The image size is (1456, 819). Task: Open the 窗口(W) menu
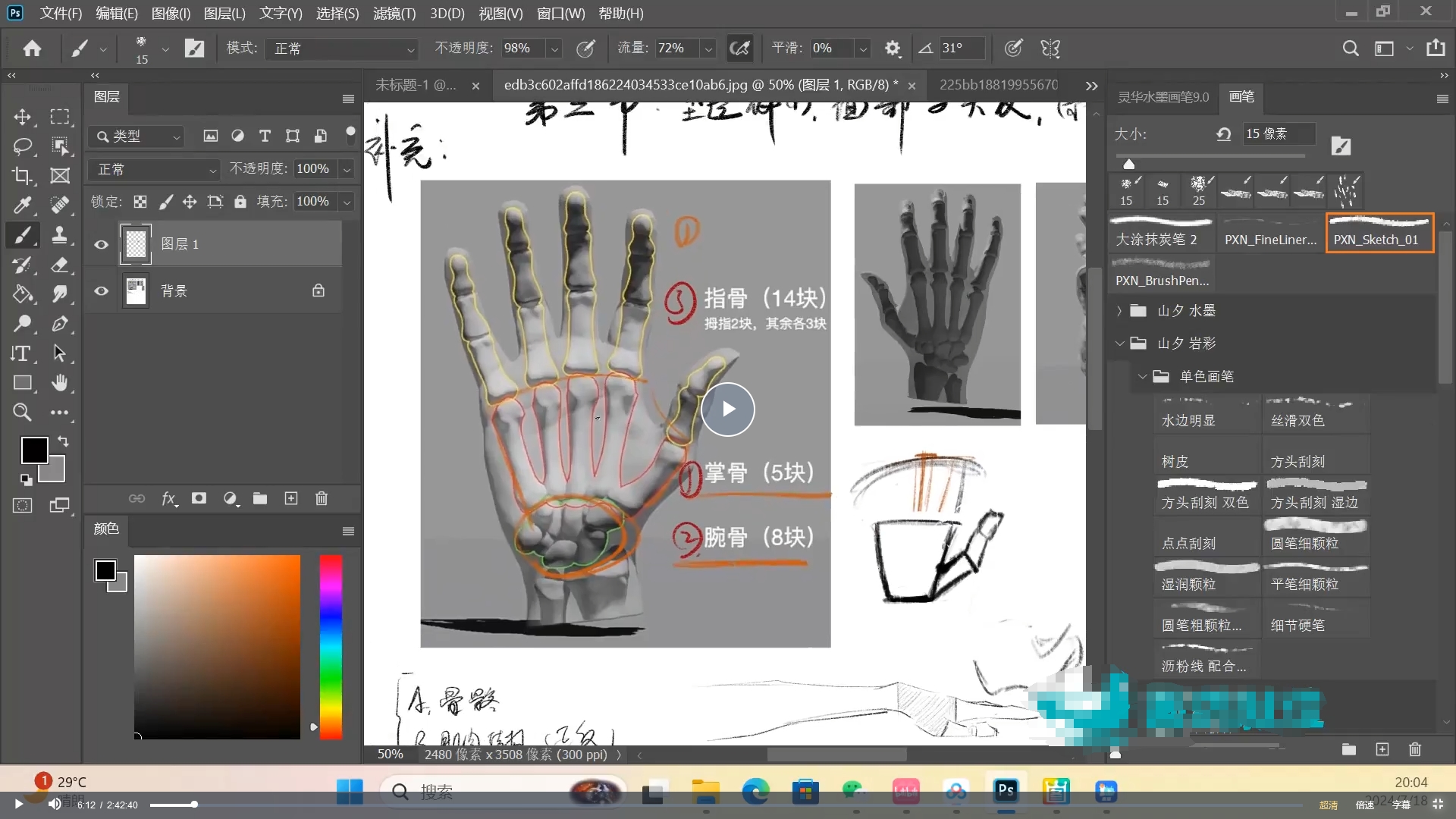click(x=560, y=14)
